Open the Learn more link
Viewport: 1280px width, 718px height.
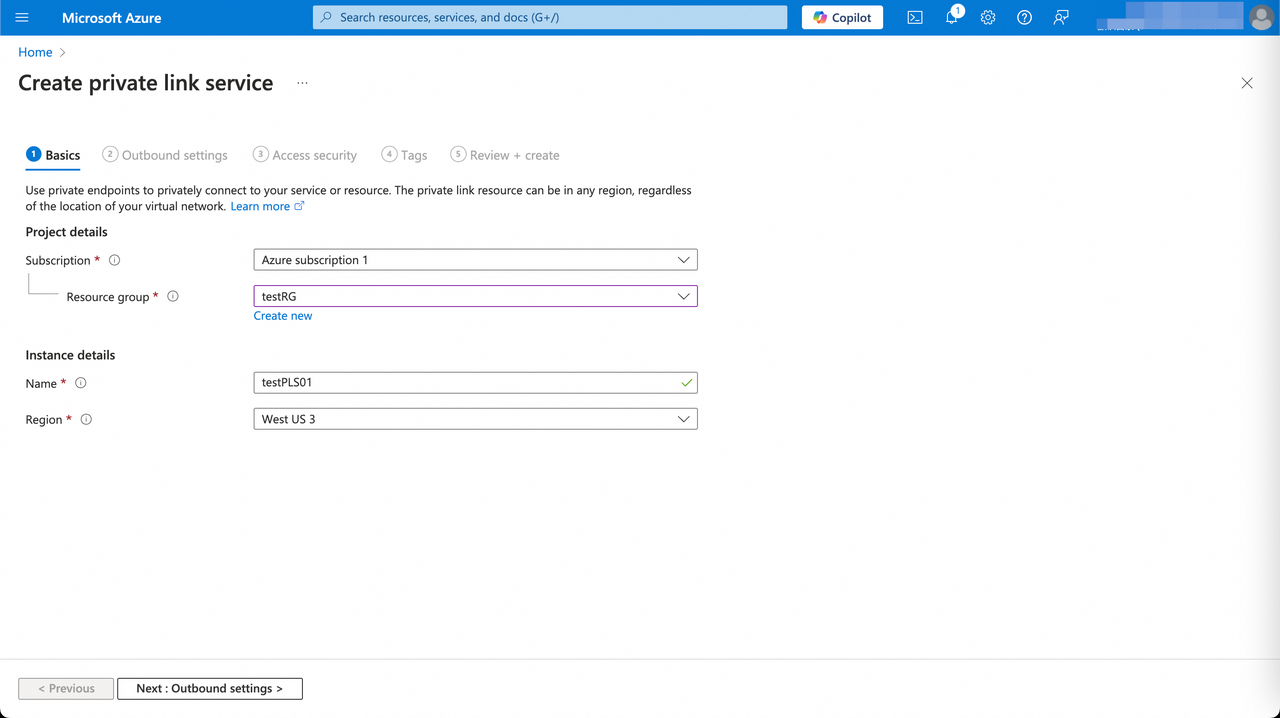coord(261,205)
